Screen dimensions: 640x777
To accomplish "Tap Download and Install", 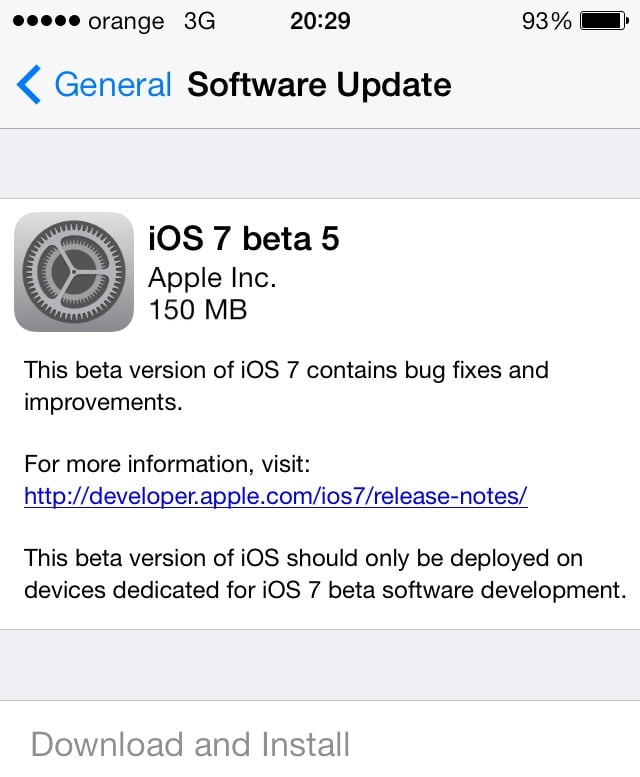I will coord(190,744).
